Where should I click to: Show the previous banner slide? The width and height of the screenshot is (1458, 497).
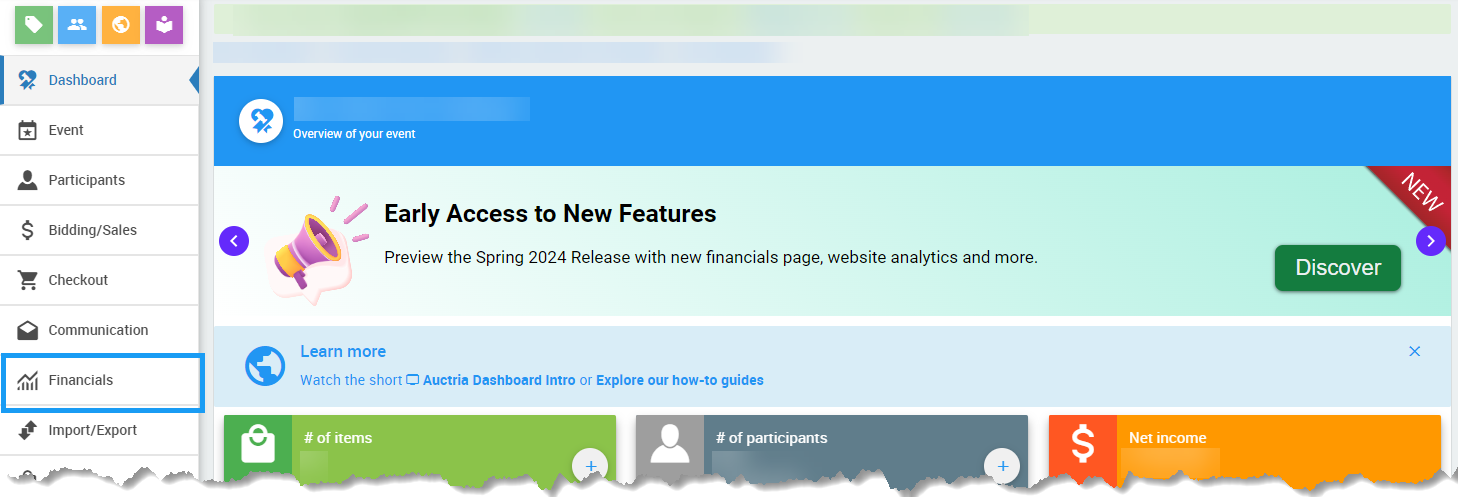[x=234, y=241]
